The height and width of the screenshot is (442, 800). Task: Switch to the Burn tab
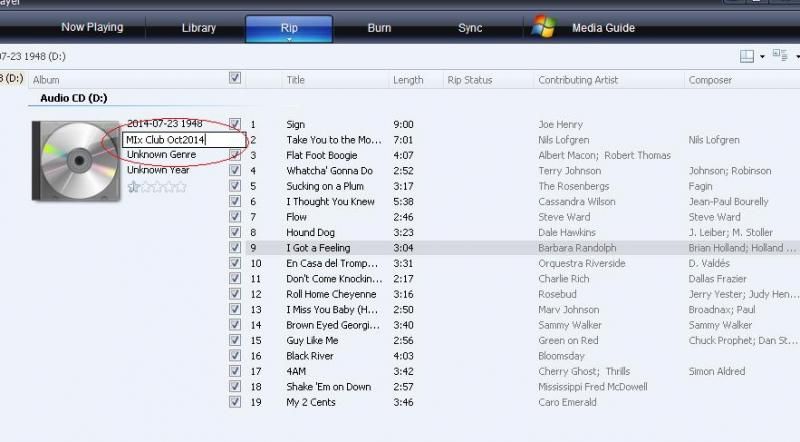point(379,28)
